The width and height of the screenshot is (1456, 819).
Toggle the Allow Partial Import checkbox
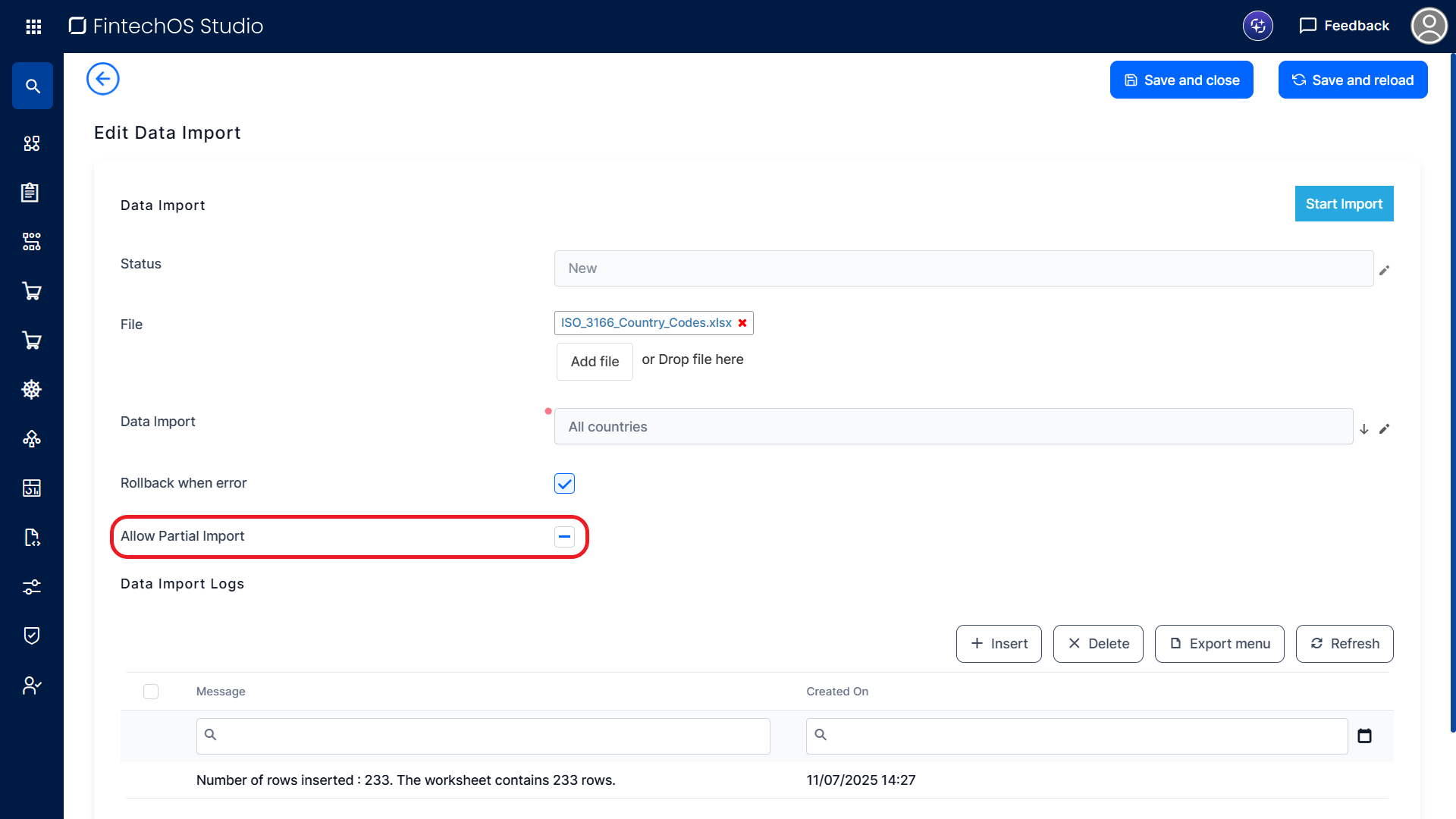[x=564, y=537]
